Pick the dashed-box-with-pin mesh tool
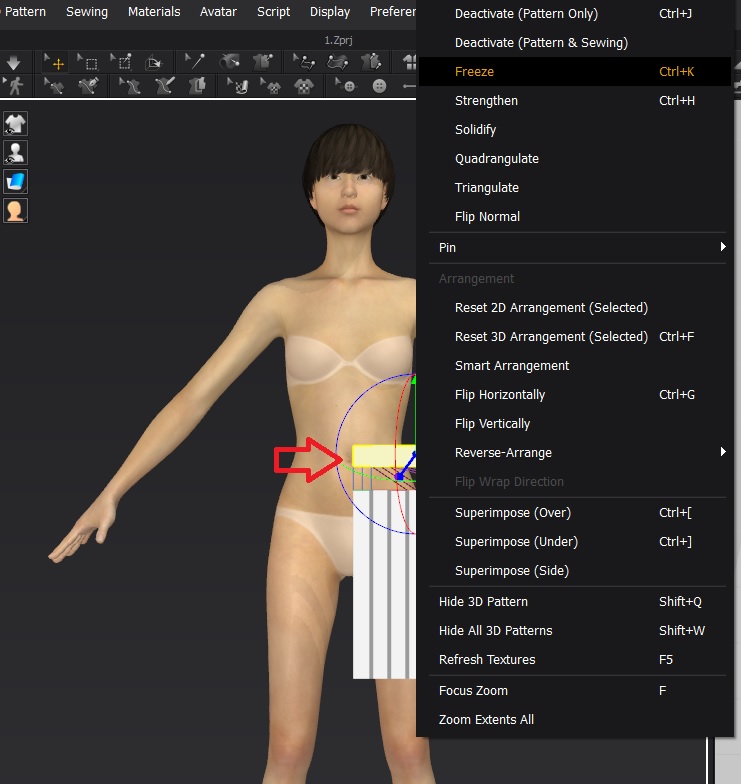741x784 pixels. point(121,62)
